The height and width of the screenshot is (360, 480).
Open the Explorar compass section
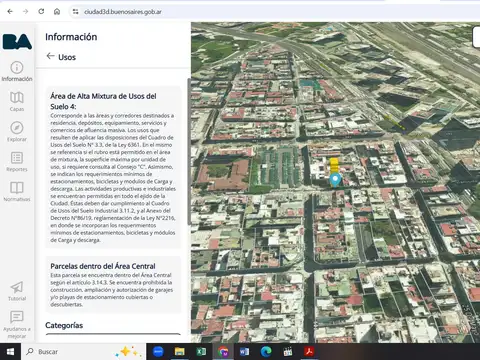[17, 131]
